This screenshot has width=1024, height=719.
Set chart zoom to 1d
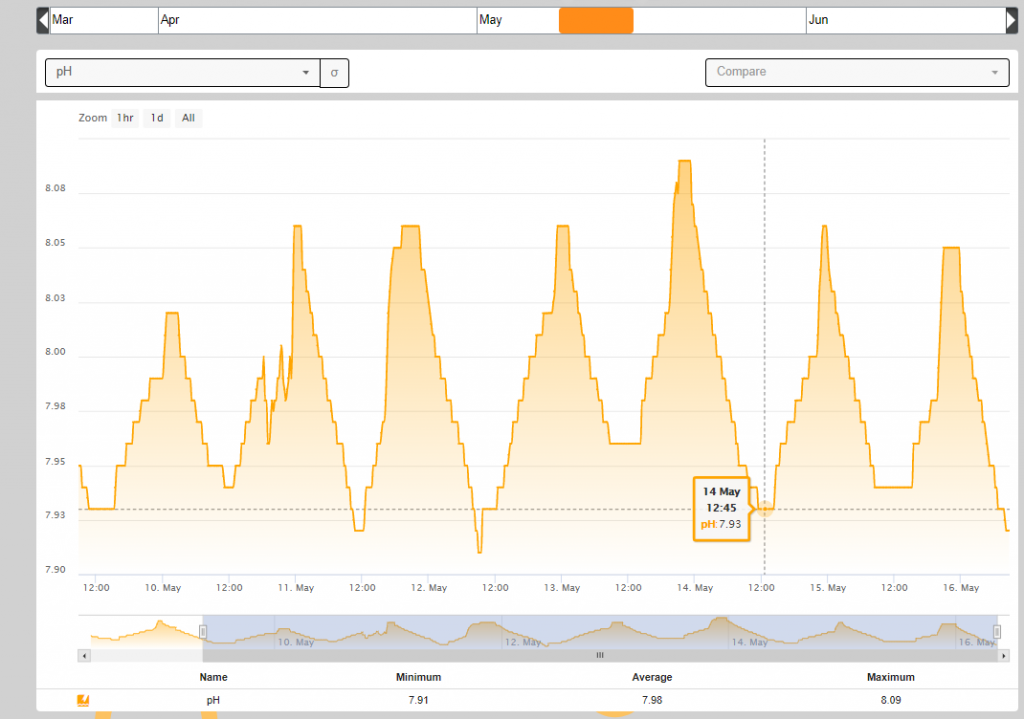click(157, 118)
